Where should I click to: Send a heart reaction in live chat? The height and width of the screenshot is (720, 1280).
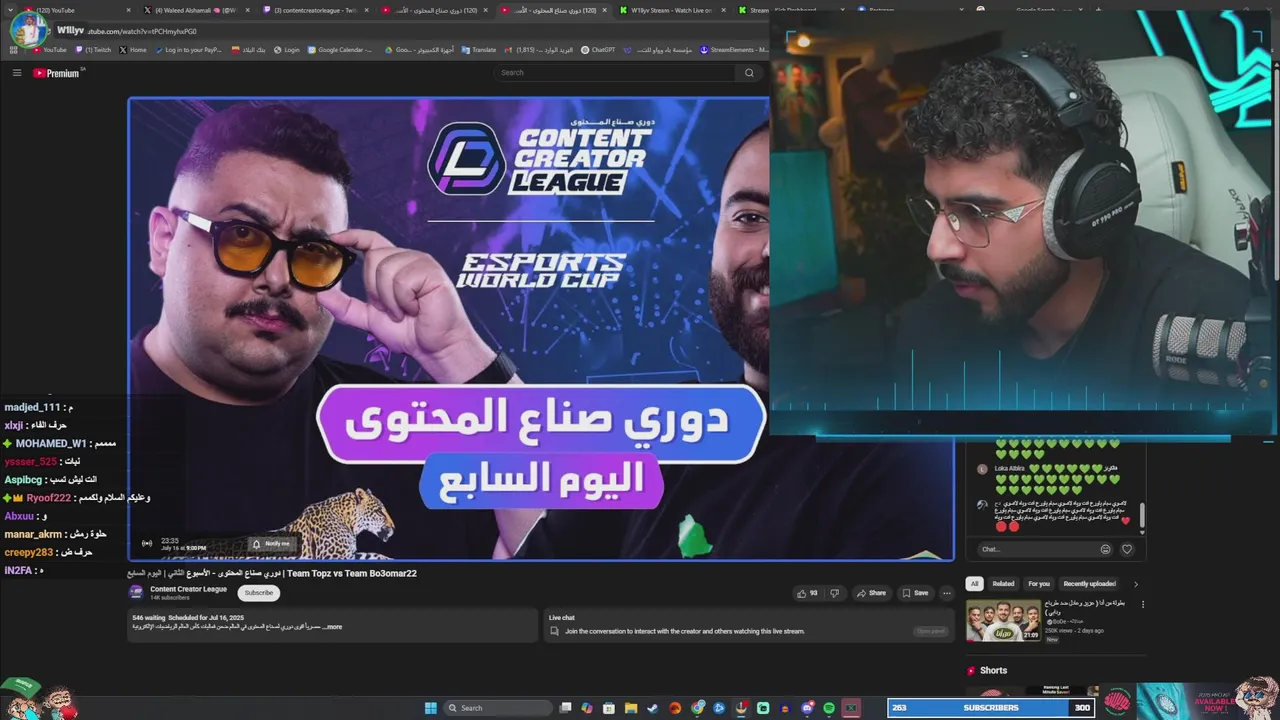1127,549
